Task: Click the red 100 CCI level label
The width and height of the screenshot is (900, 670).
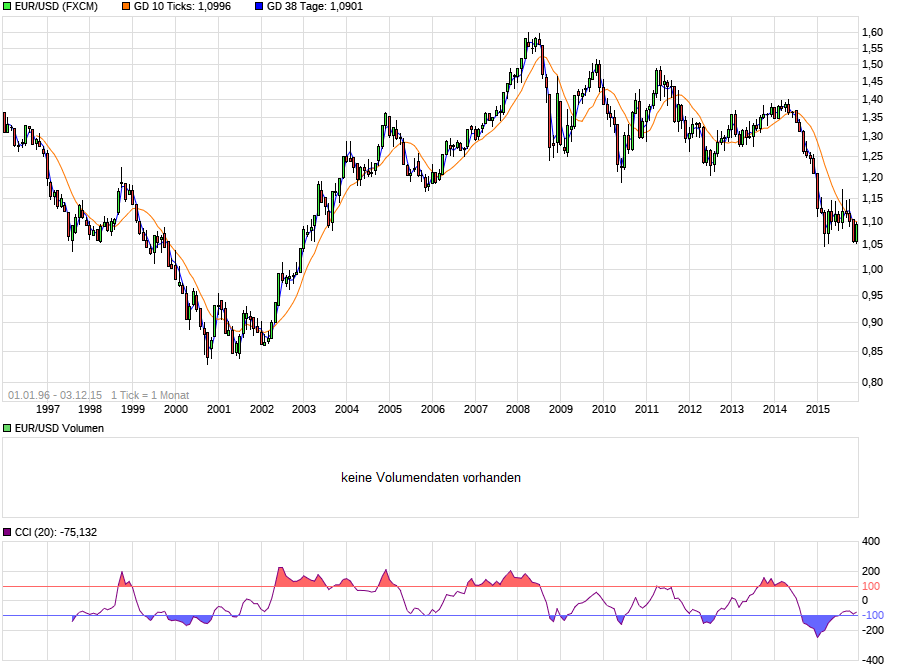Action: [871, 586]
